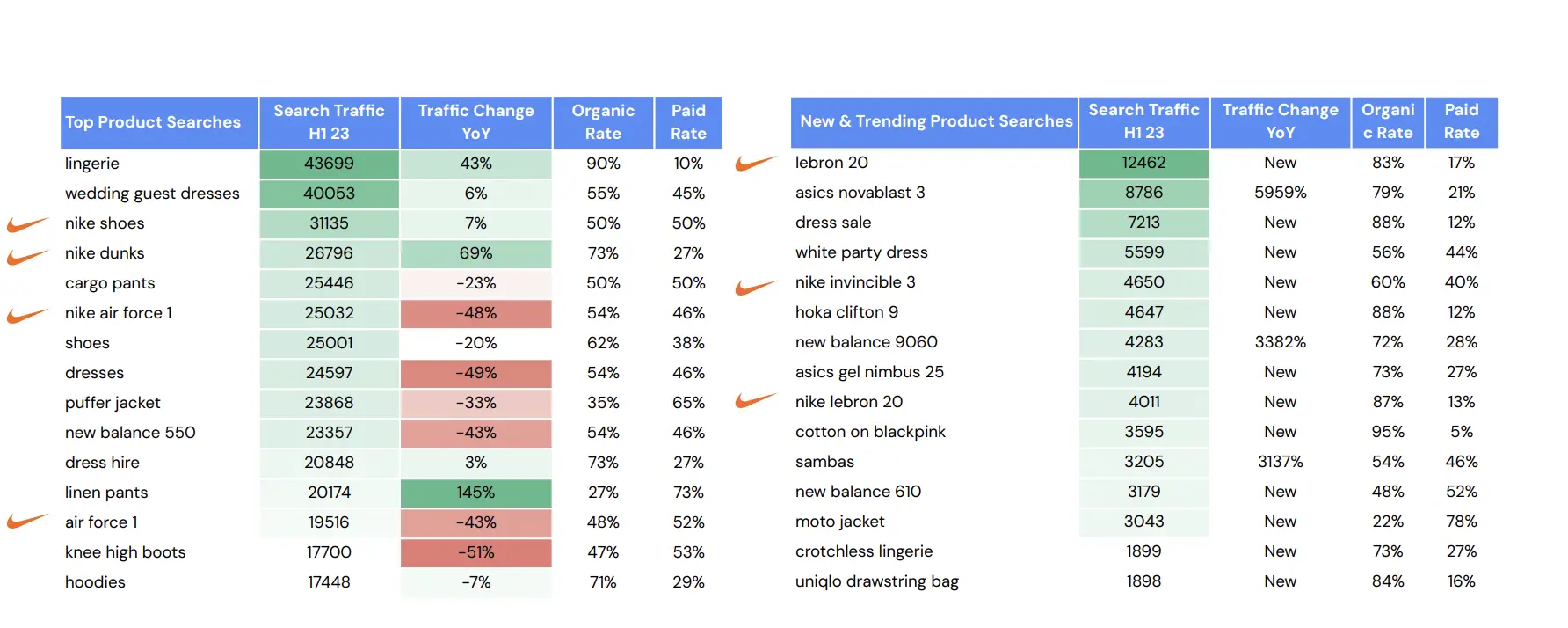Screen dimensions: 1568x628
Task: Select the red -51% traffic change cell
Action: coord(475,552)
